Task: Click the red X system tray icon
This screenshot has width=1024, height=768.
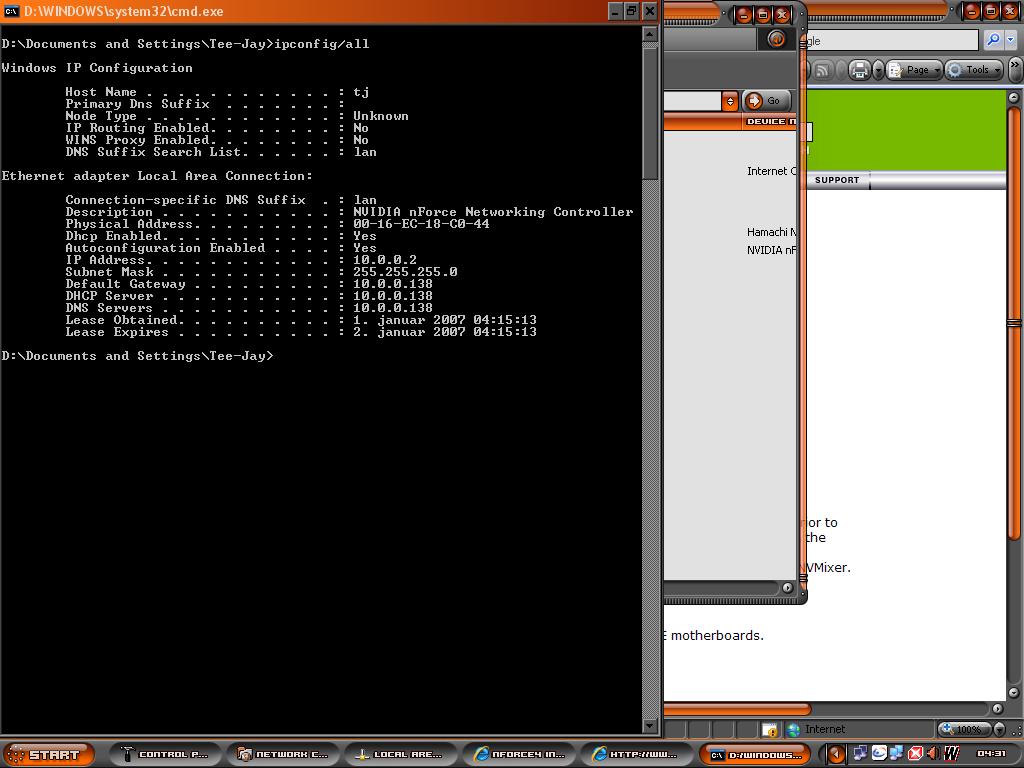Action: (914, 753)
